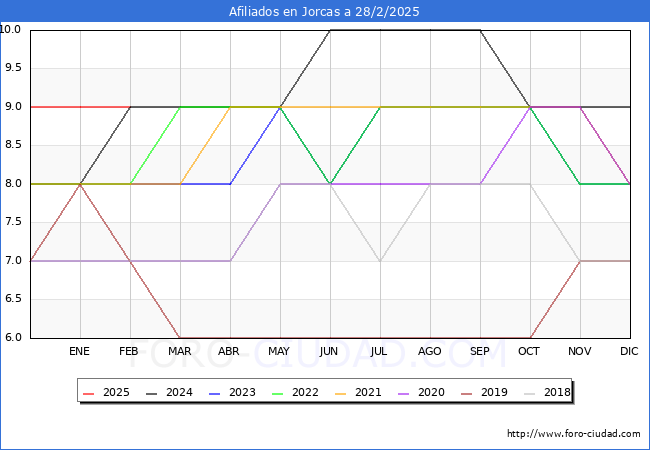The height and width of the screenshot is (450, 650).
Task: Click the 2022 legend label
Action: (x=305, y=392)
